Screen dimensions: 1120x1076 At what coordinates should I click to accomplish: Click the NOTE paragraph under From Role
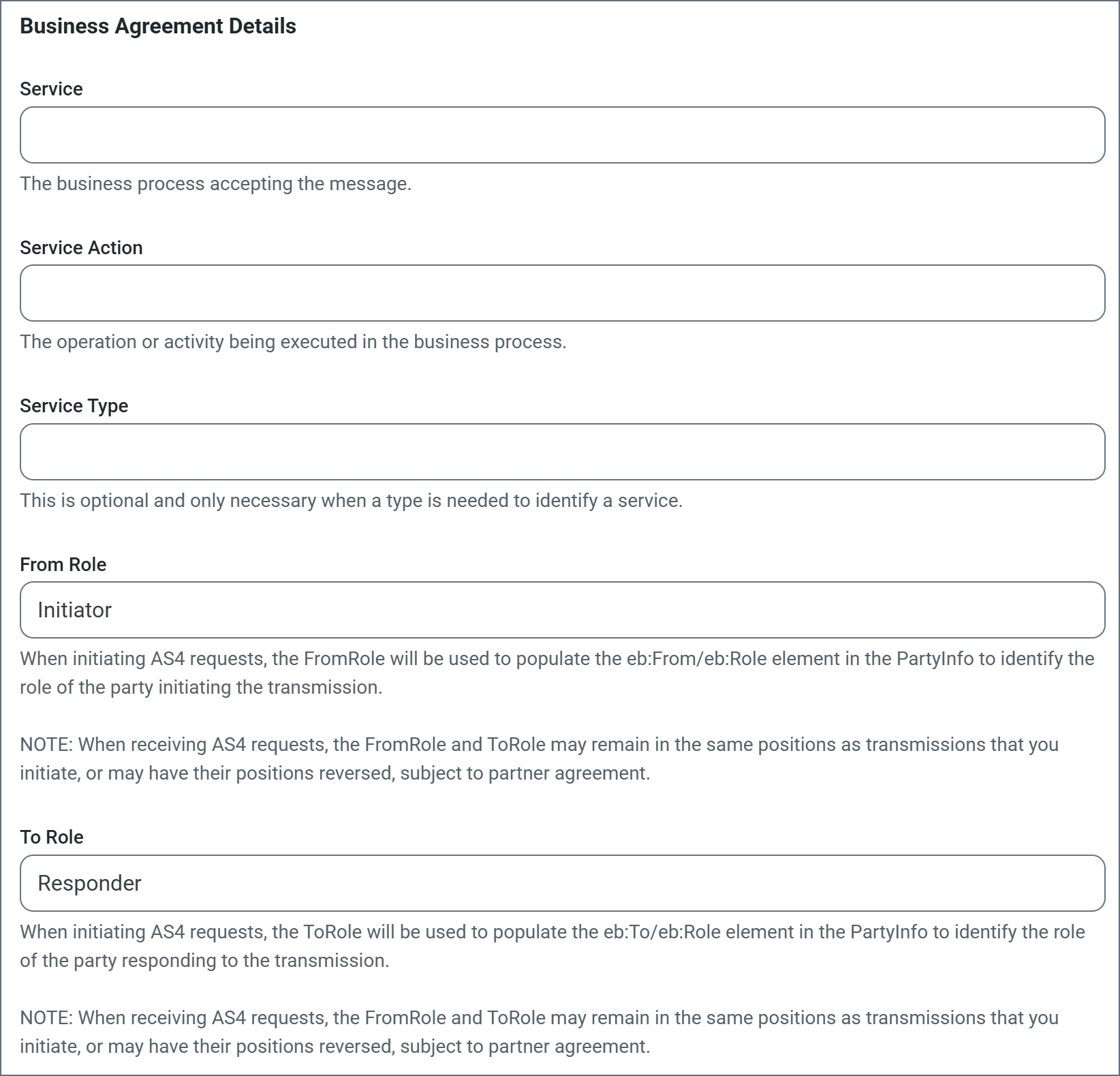pos(539,758)
